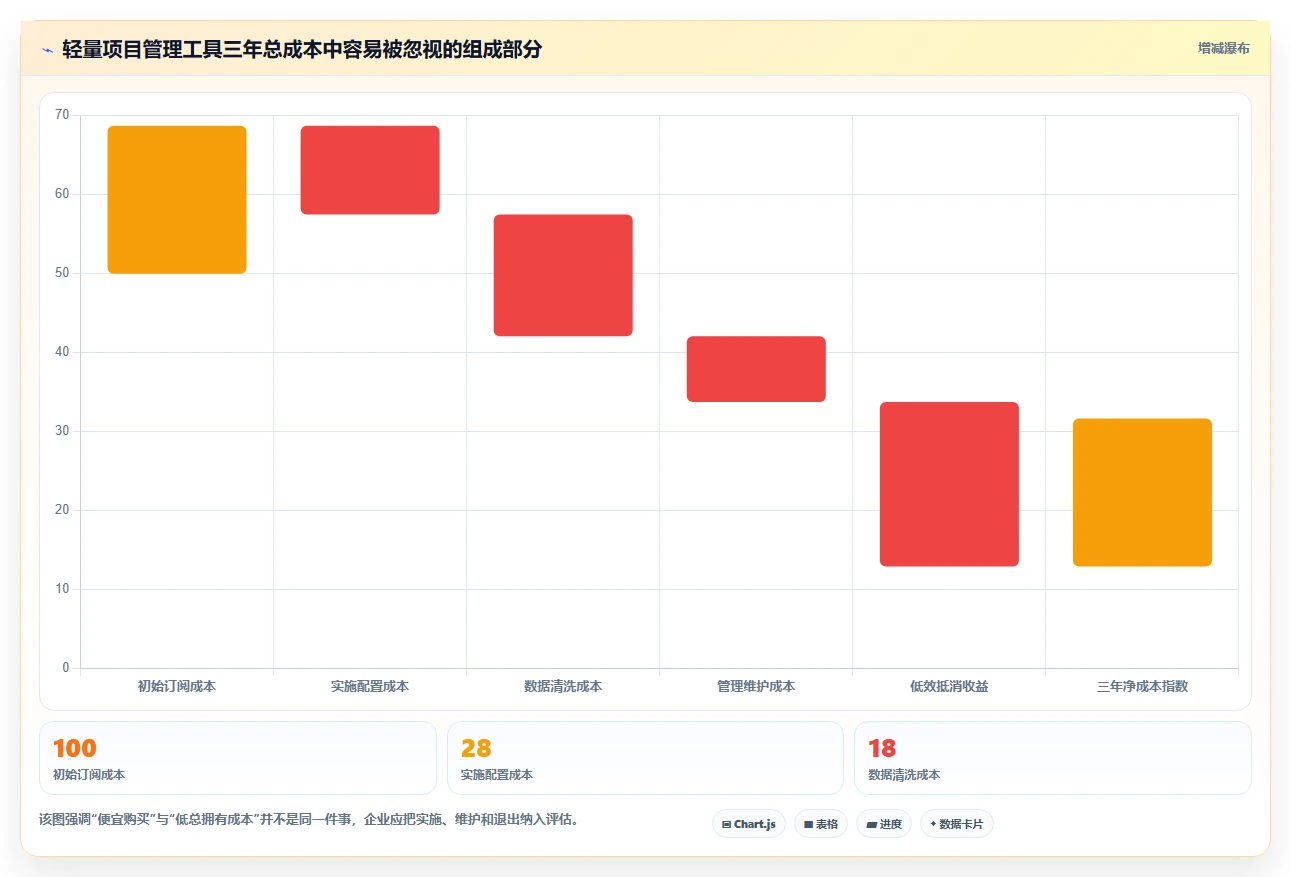Click 实施配置成本 caption in KPI card

[497, 775]
